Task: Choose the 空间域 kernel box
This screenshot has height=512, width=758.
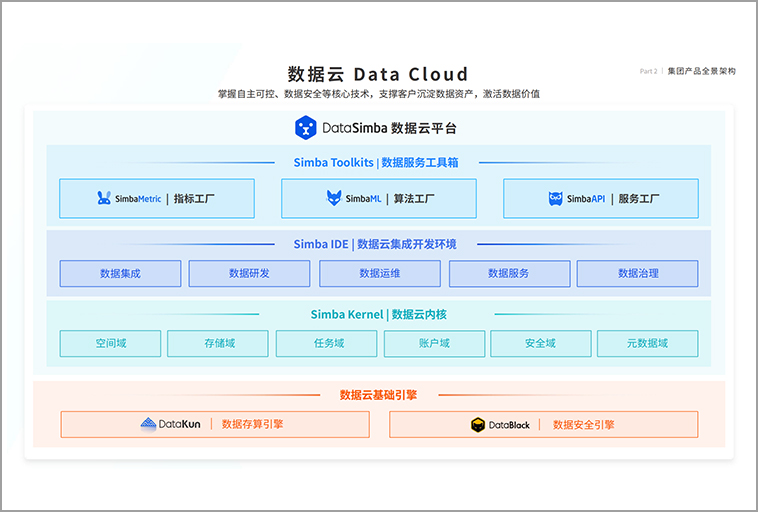Action: tap(110, 344)
